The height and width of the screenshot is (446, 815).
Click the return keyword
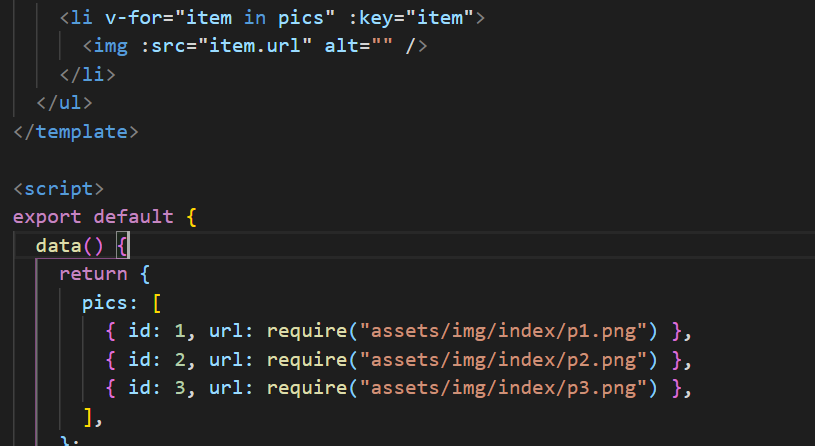tap(93, 273)
